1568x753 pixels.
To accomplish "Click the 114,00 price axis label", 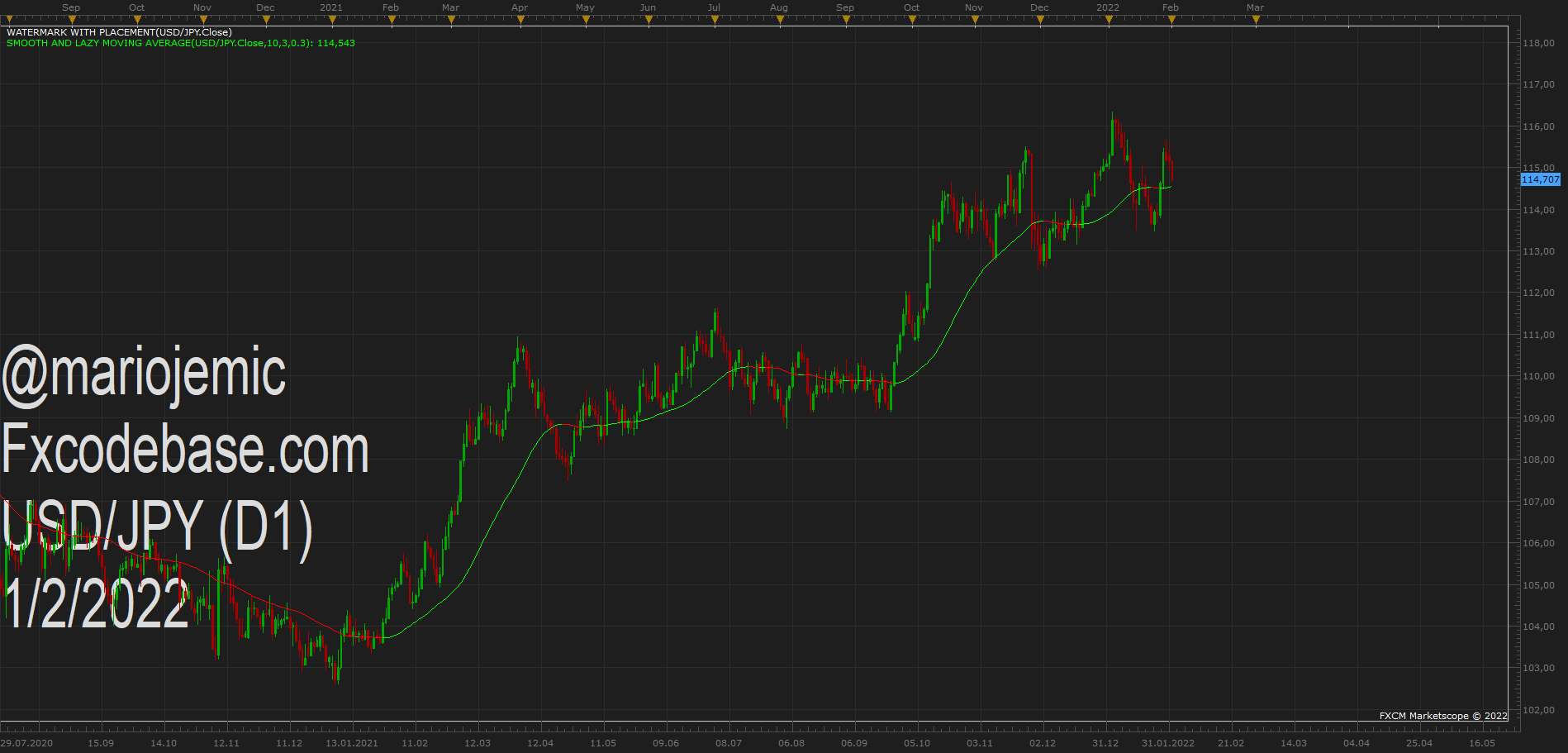I will click(1539, 210).
